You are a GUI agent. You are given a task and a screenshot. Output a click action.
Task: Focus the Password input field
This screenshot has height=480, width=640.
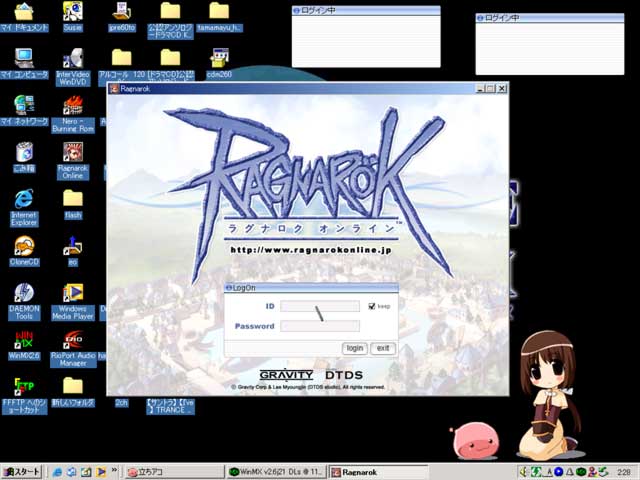(320, 326)
